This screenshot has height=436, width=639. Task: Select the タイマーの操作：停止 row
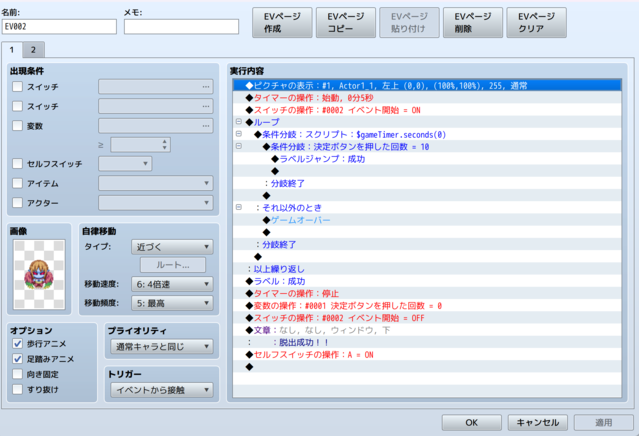click(x=427, y=293)
